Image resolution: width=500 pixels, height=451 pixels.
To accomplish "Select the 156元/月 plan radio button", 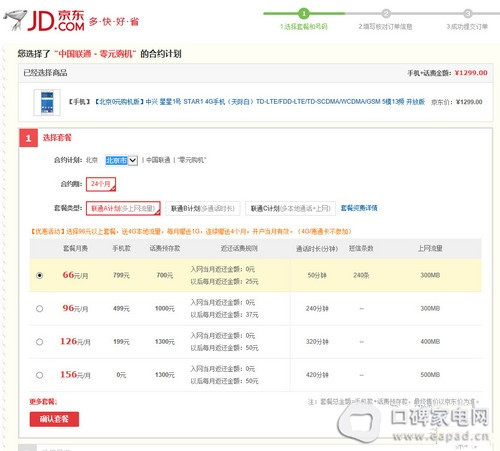I will pyautogui.click(x=40, y=375).
